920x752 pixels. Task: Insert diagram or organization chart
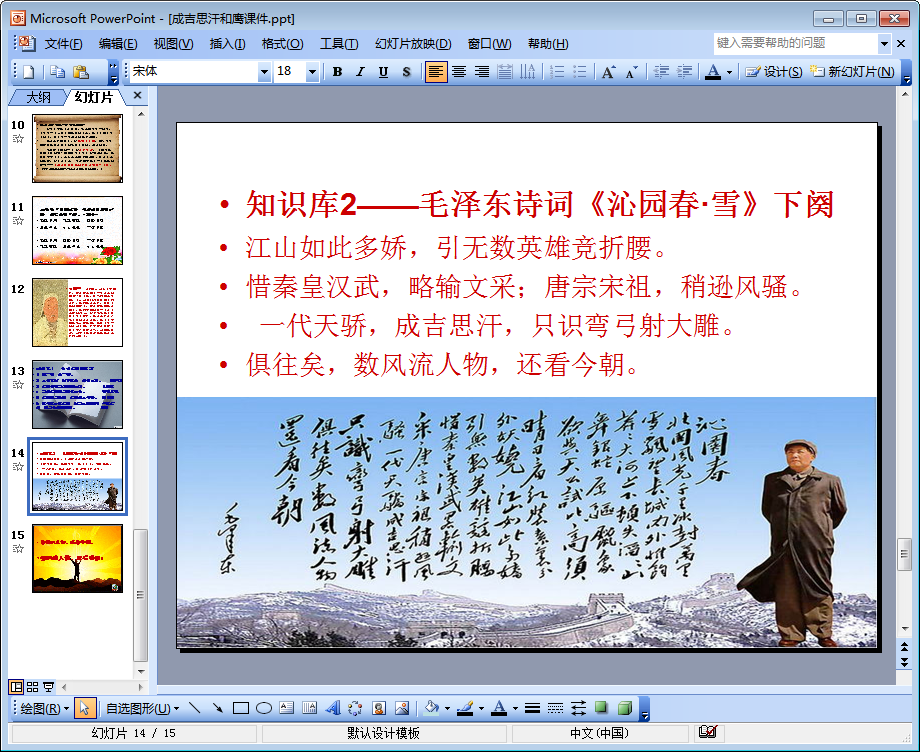pyautogui.click(x=356, y=709)
